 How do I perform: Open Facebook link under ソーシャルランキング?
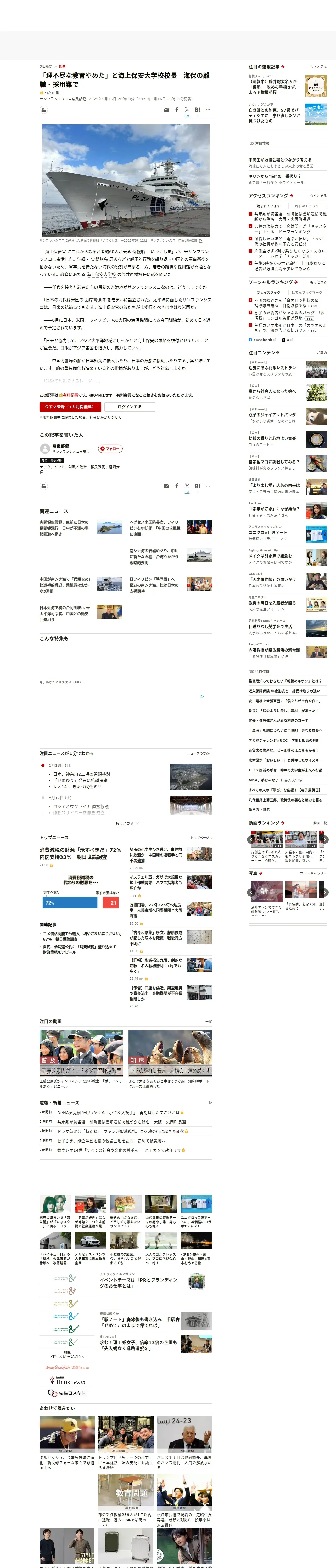tap(262, 340)
